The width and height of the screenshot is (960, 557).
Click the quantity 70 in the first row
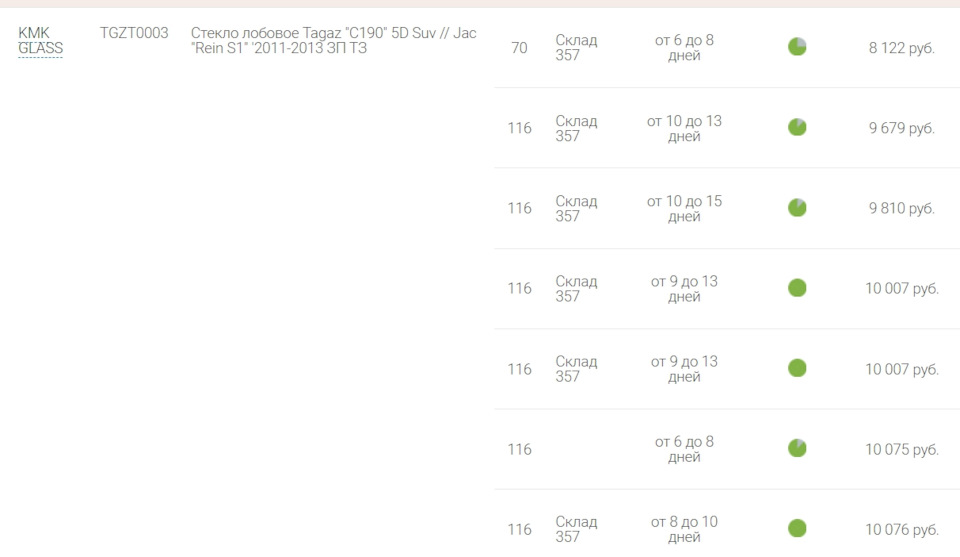519,48
